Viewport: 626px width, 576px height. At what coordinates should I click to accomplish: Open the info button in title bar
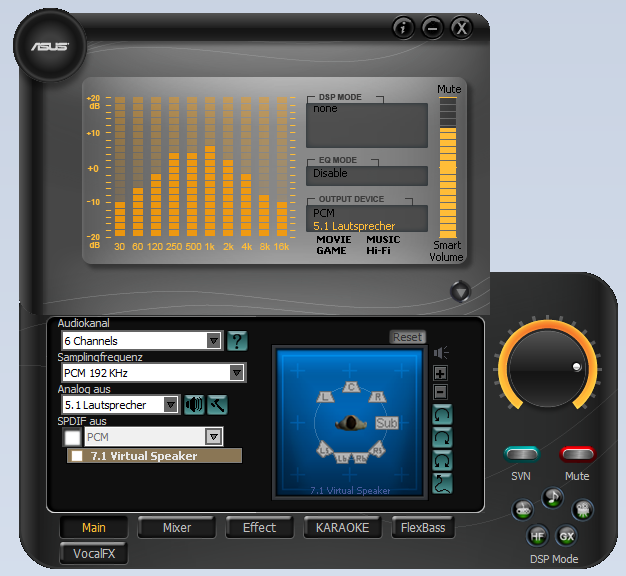tap(403, 28)
